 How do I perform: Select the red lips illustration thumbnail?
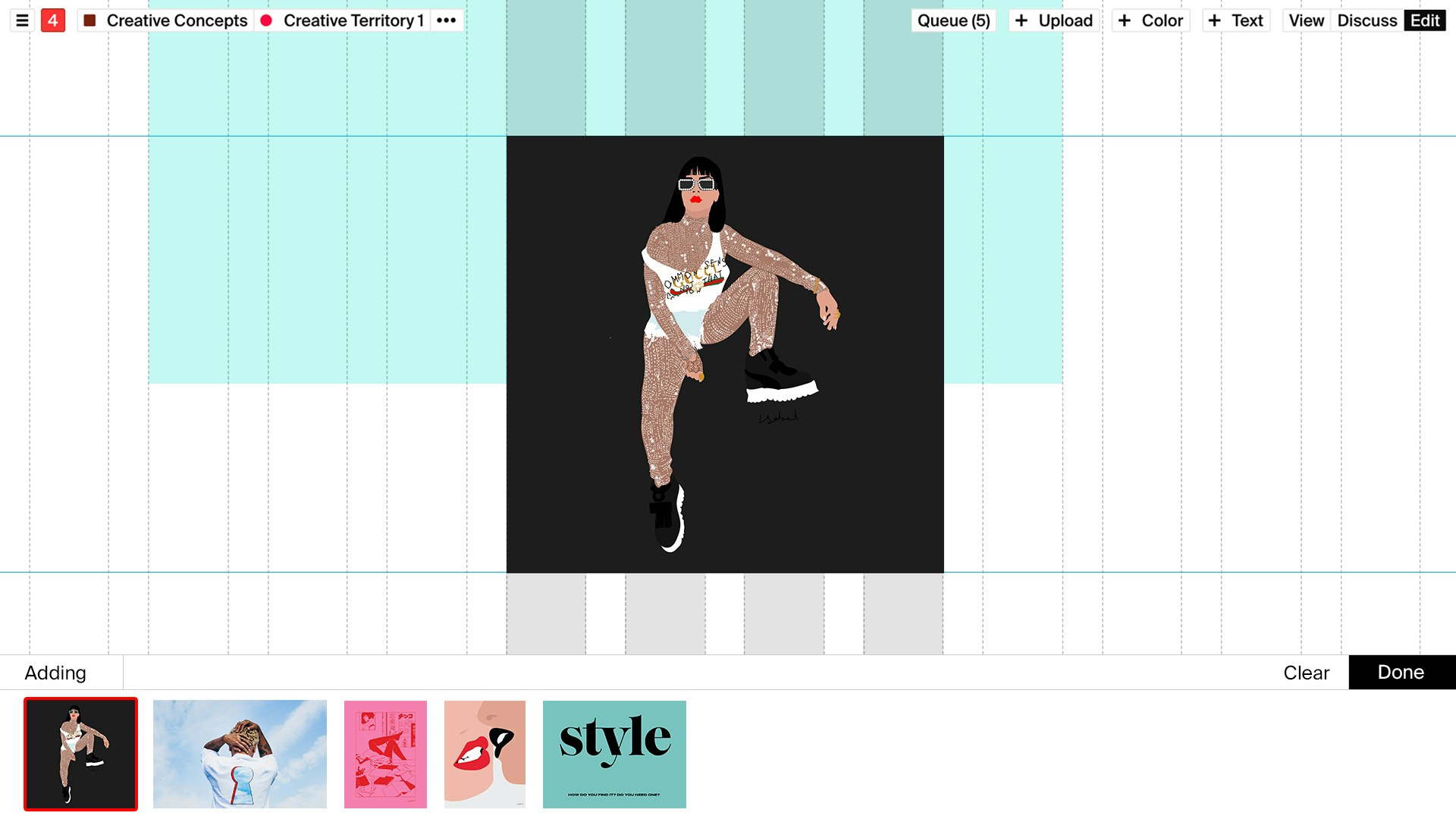tap(485, 754)
